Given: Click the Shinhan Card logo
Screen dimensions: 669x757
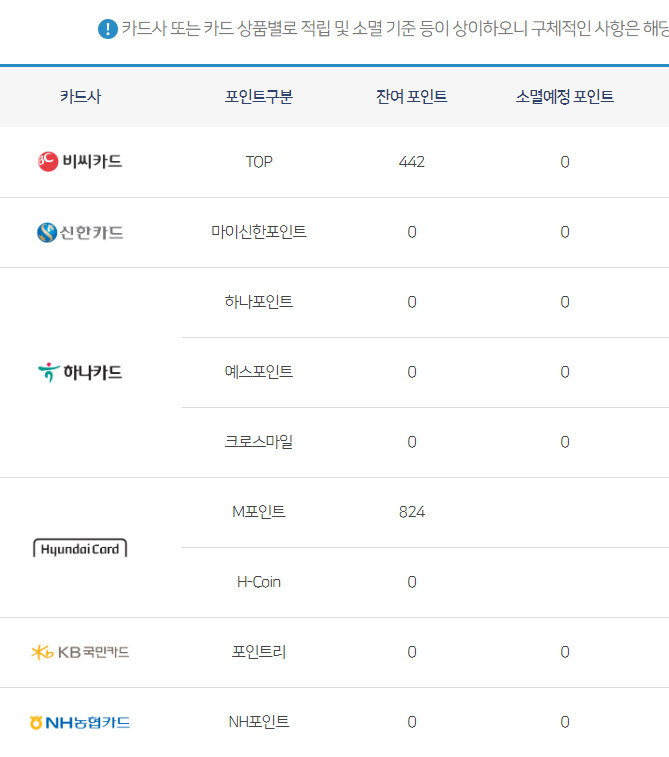Looking at the screenshot, I should (x=80, y=232).
